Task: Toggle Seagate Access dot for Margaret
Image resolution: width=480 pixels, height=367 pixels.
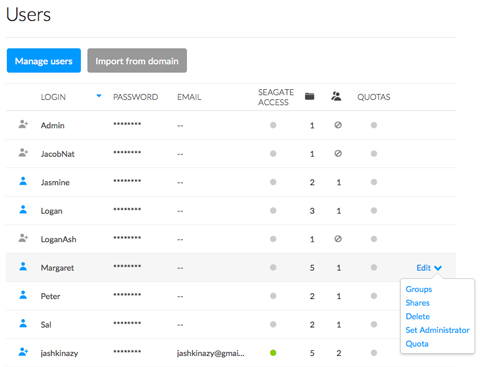Action: point(273,267)
